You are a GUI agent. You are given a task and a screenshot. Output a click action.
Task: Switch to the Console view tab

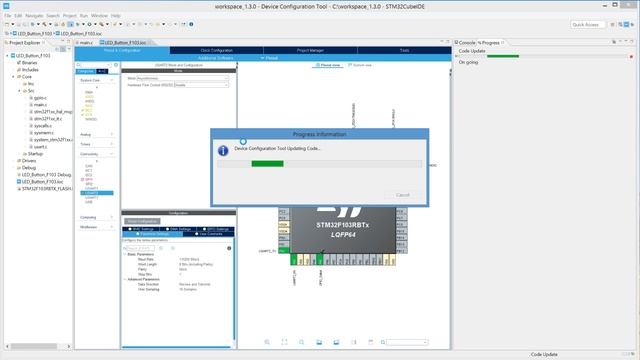coord(465,42)
